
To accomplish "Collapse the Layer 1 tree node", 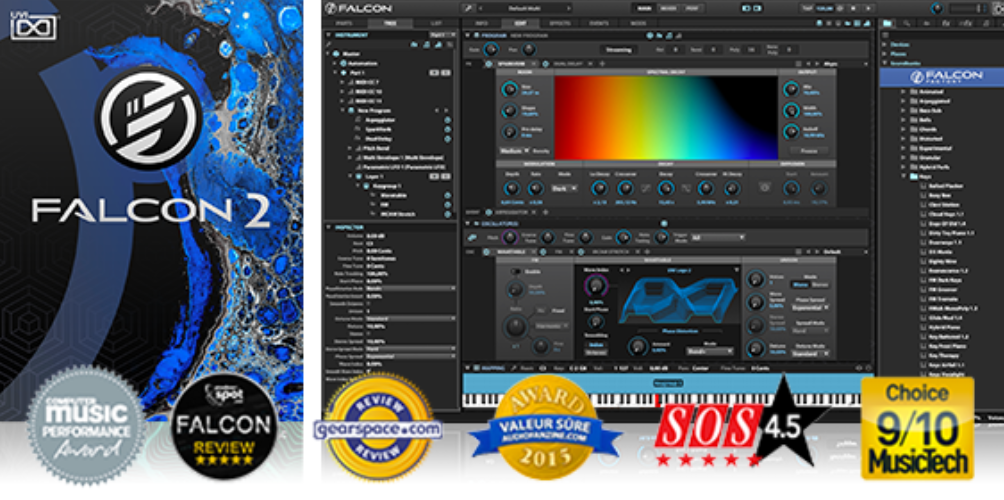I will pos(350,176).
